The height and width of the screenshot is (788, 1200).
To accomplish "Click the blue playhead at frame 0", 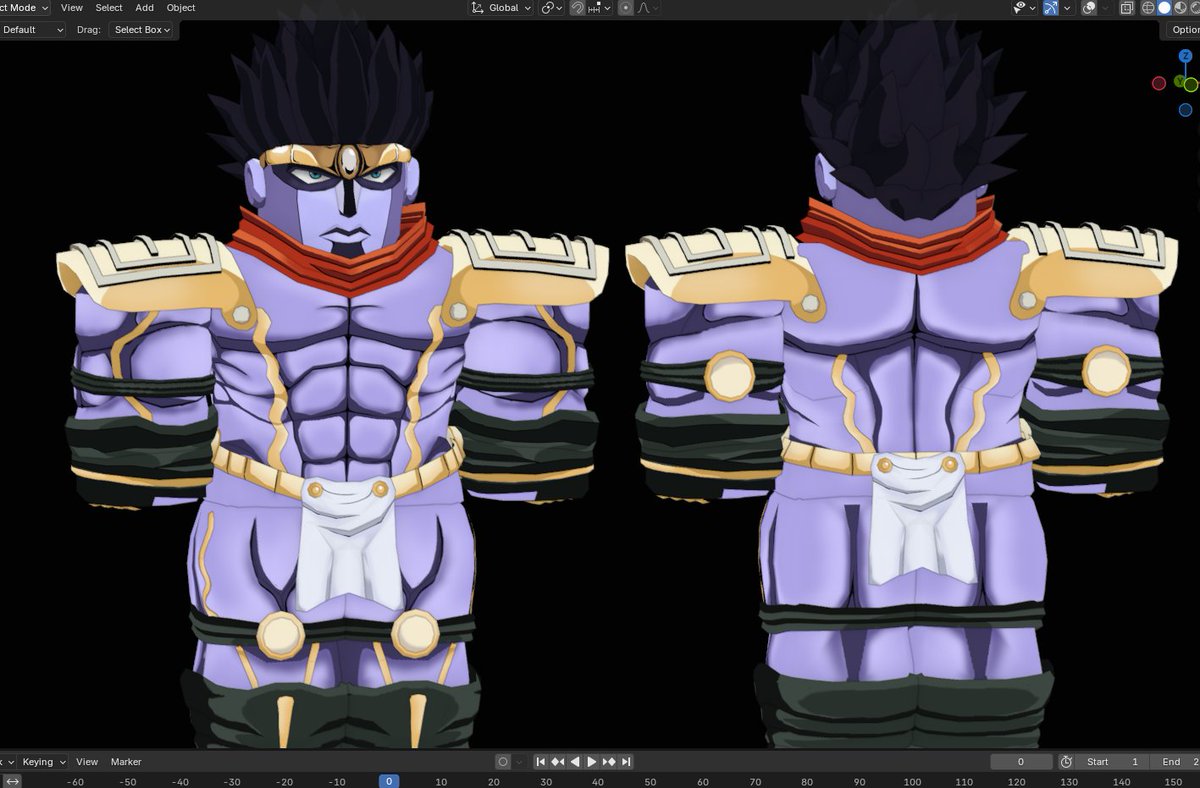I will 389,781.
